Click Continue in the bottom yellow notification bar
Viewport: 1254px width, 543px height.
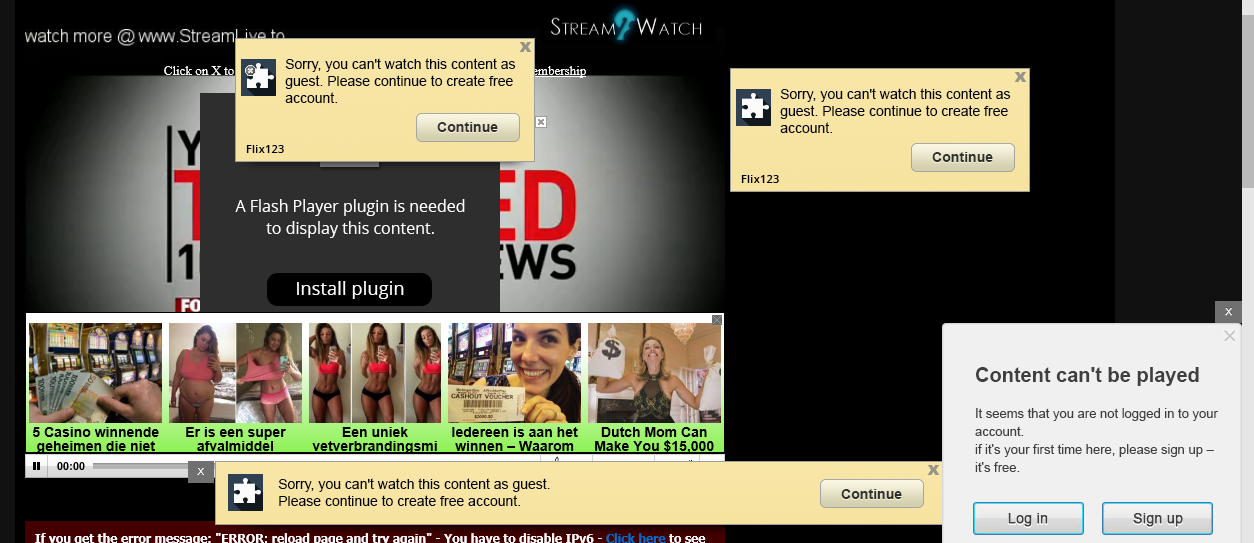click(871, 494)
